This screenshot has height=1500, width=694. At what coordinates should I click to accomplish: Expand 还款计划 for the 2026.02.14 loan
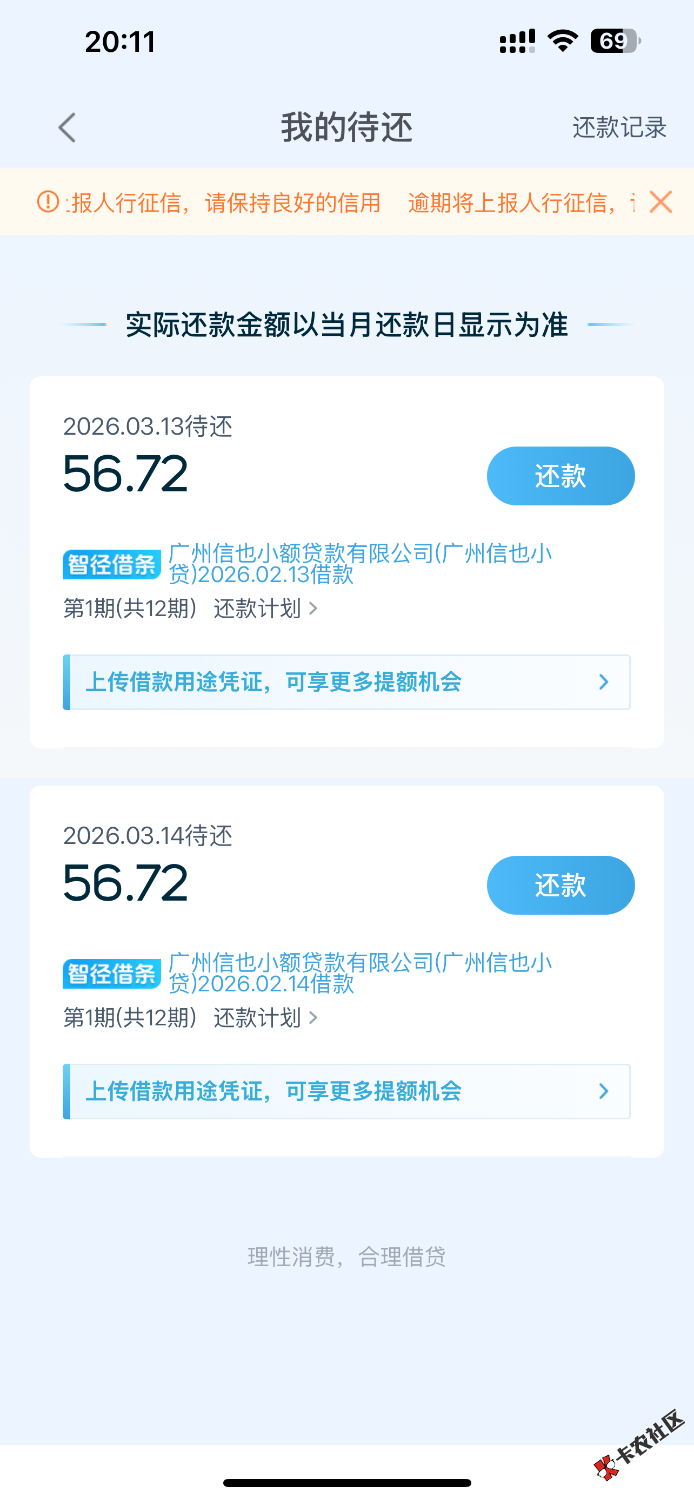pyautogui.click(x=266, y=1018)
